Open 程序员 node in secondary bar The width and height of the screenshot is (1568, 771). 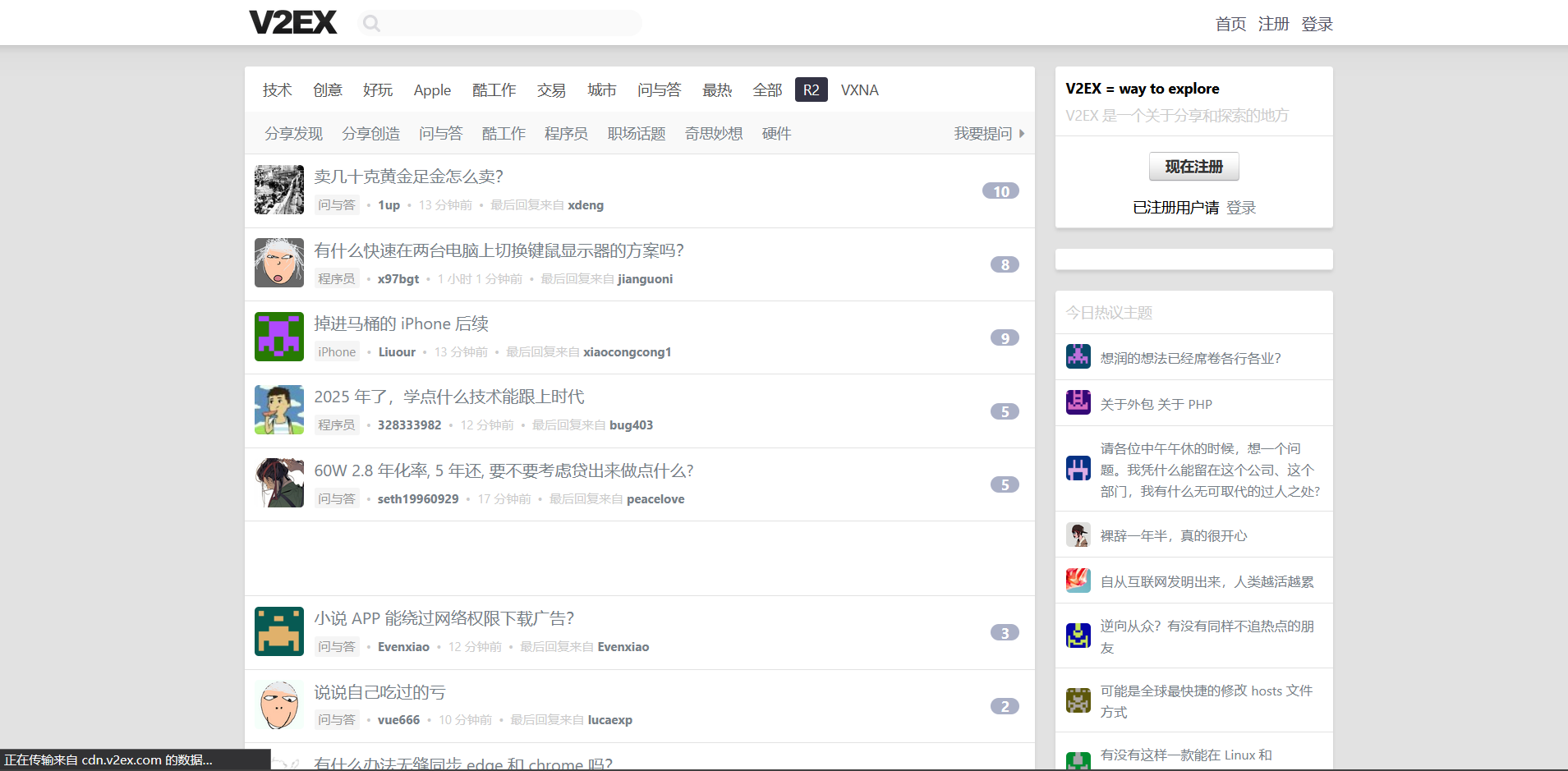click(566, 134)
